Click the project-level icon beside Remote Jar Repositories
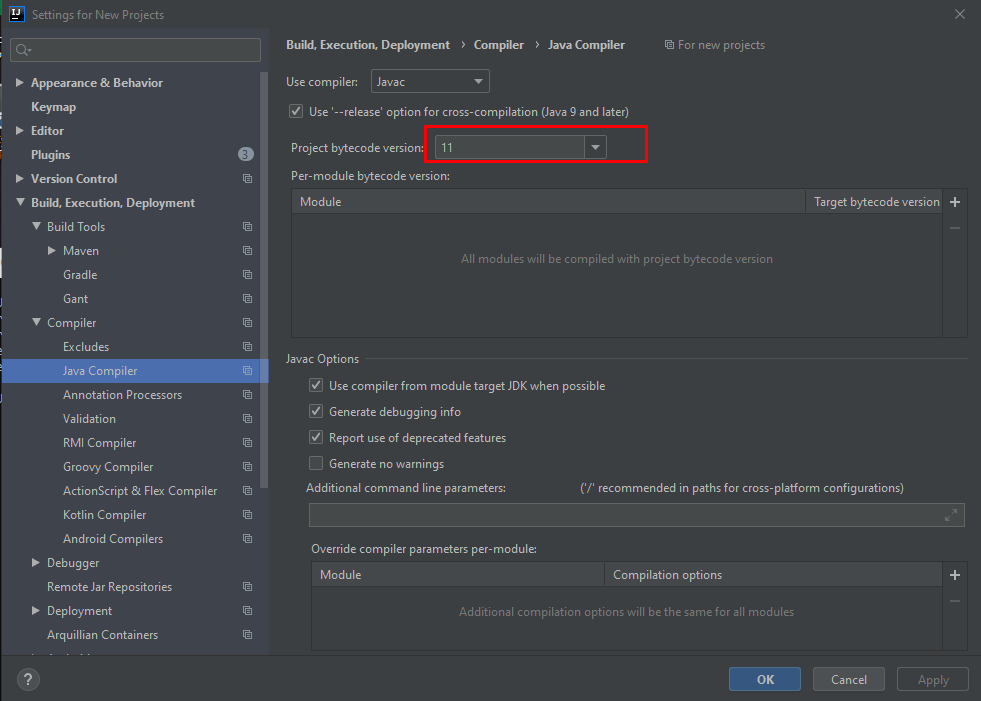 [247, 586]
